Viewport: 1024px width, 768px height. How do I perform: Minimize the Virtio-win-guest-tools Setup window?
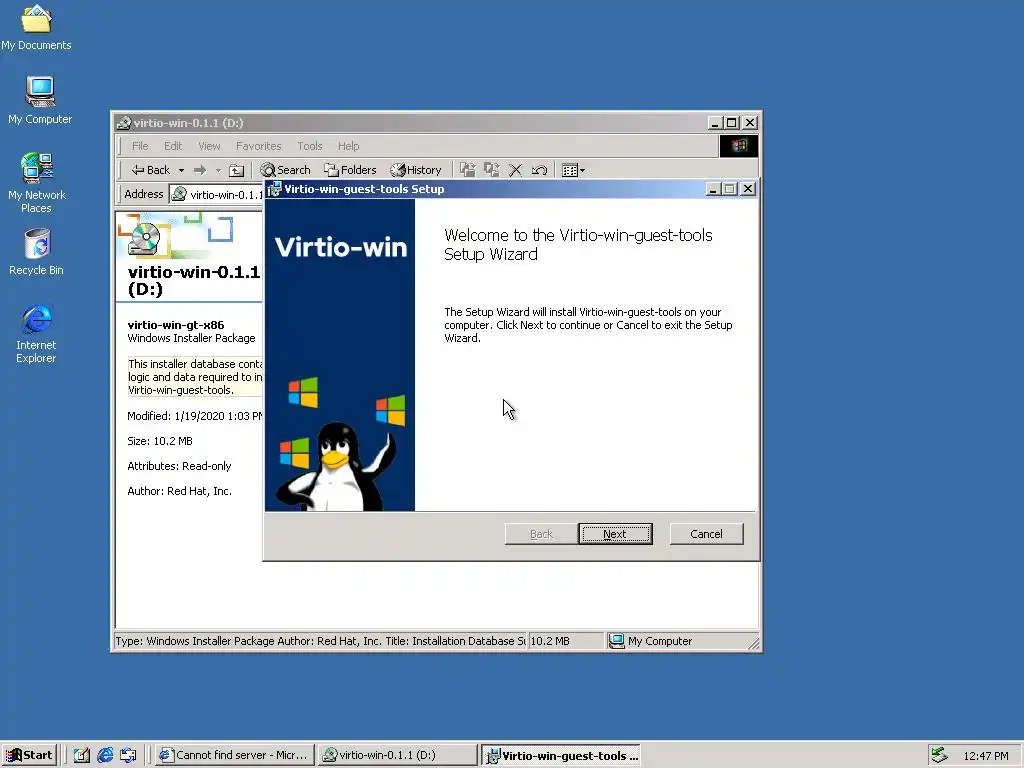click(x=713, y=189)
